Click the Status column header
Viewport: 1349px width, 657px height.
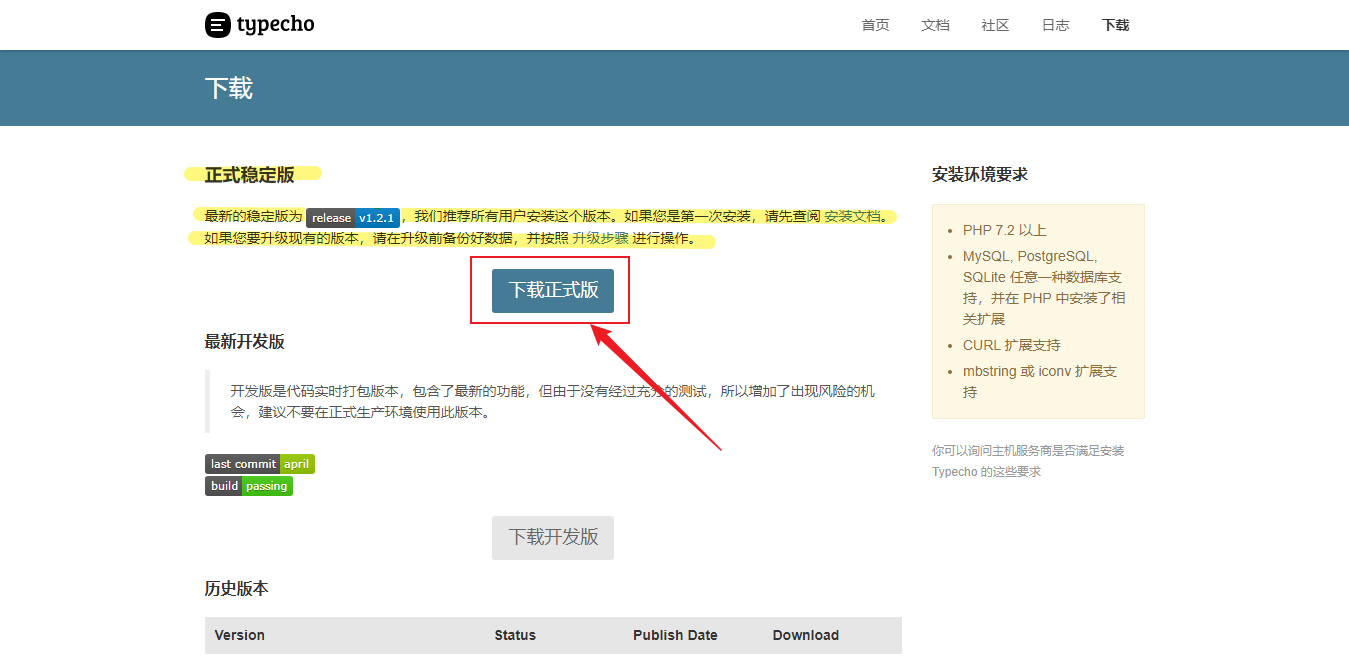click(515, 635)
